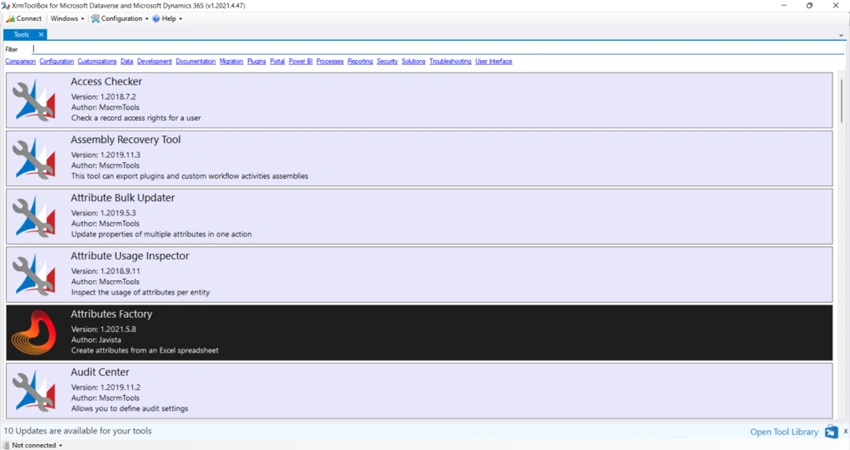Viewport: 850px width, 450px height.
Task: Click the '10 Updates are available' message
Action: coord(78,431)
